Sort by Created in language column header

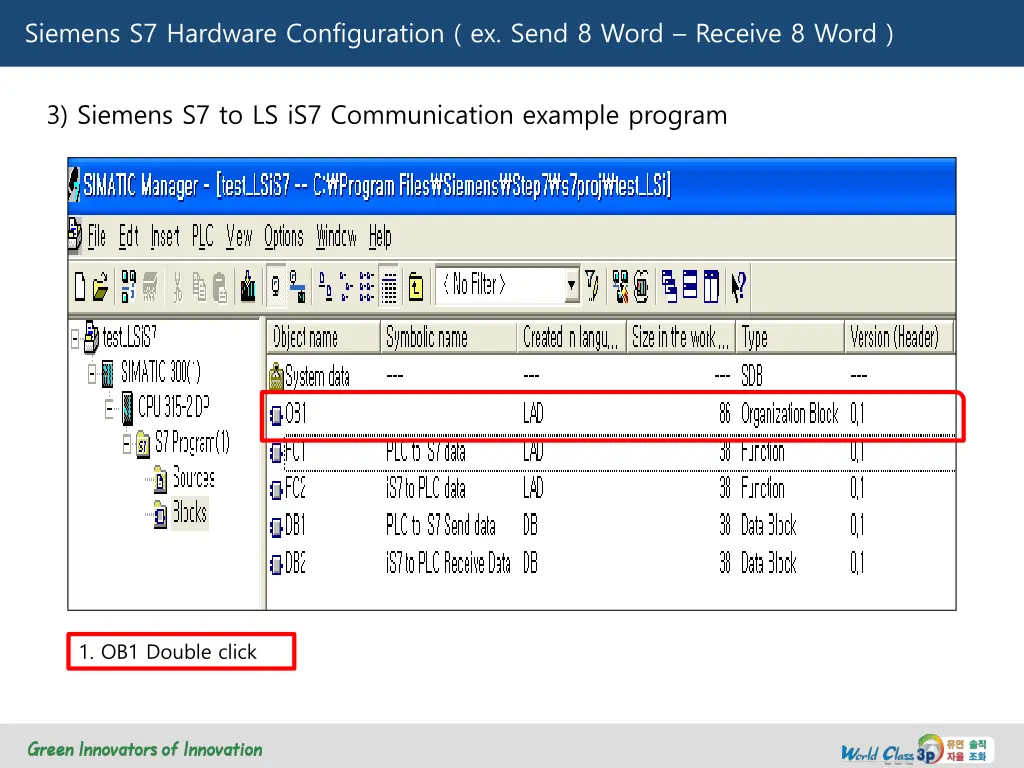click(x=571, y=338)
